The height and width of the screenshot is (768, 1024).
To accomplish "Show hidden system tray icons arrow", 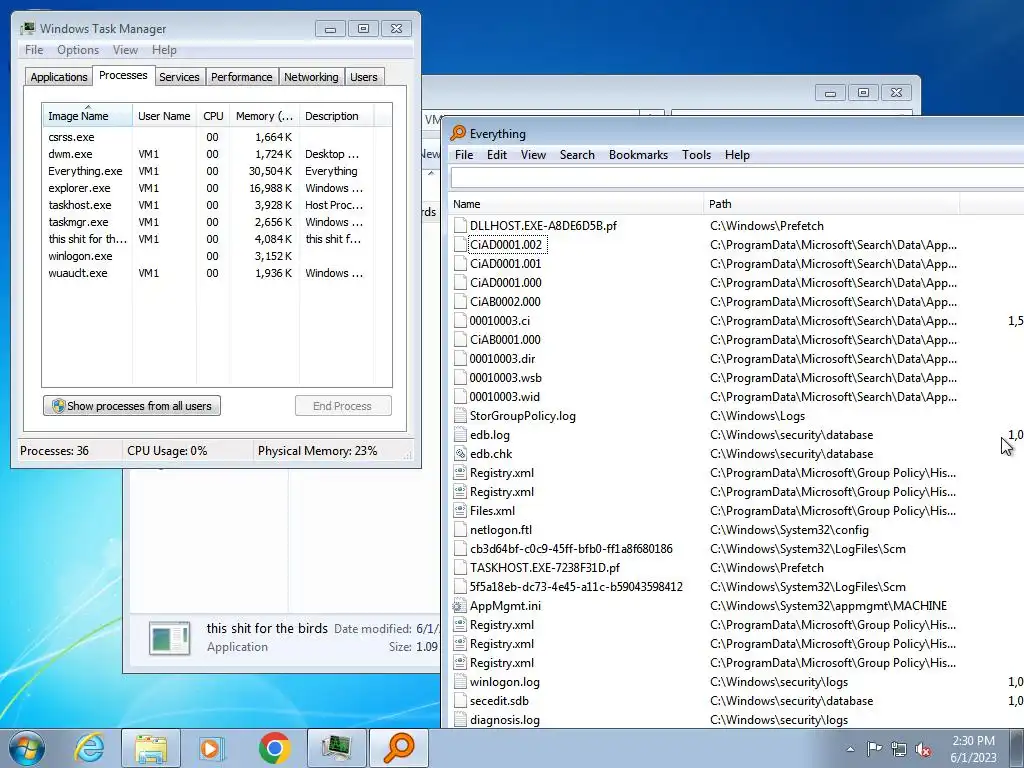I will [850, 749].
